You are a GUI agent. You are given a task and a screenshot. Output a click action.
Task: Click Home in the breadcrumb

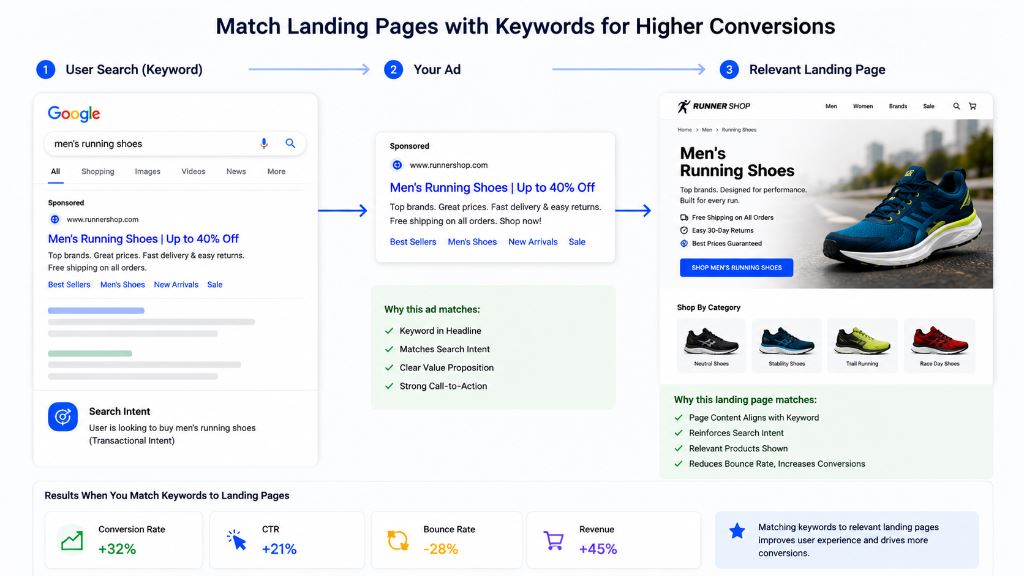684,130
